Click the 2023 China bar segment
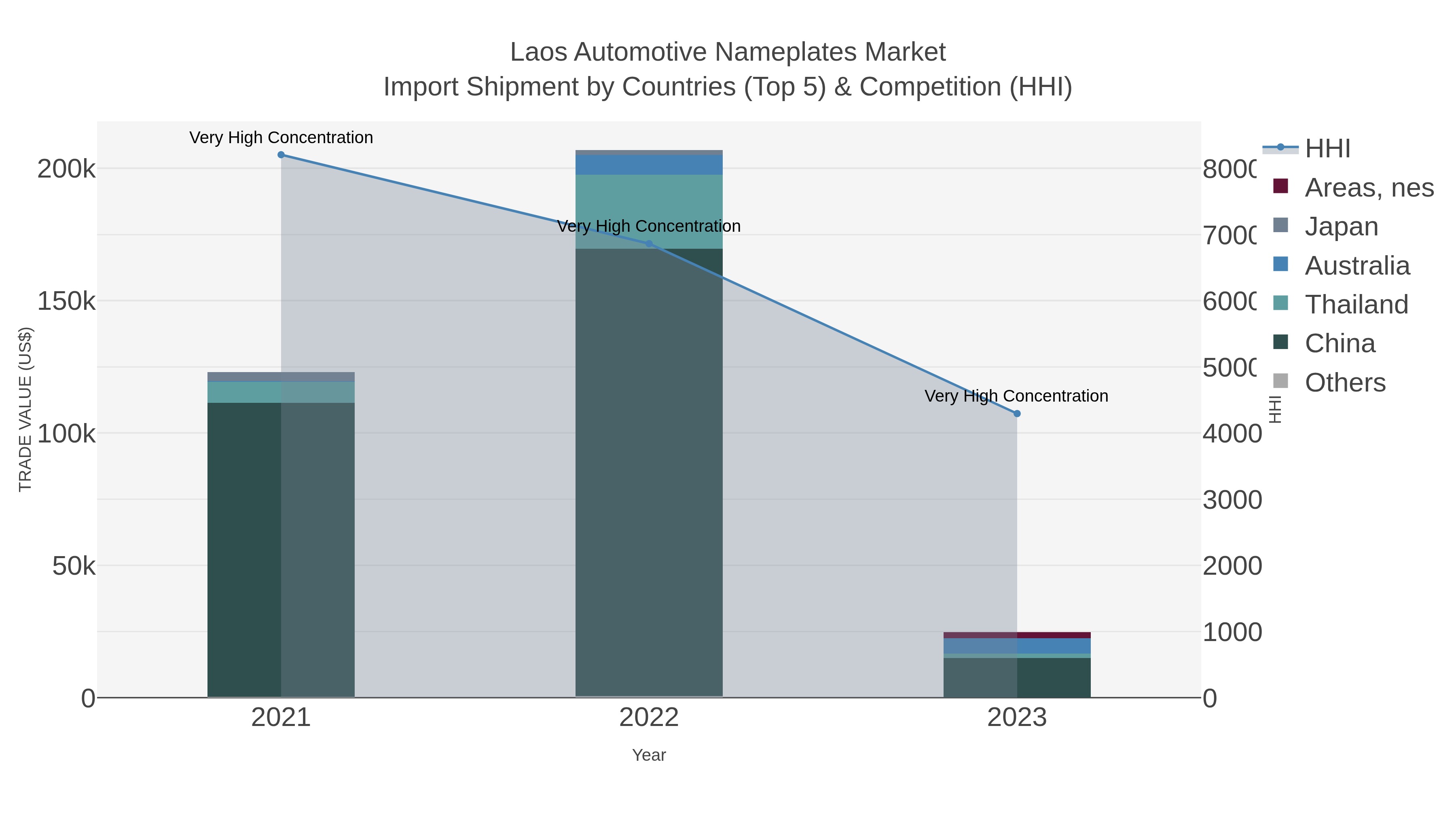The width and height of the screenshot is (1456, 819). [1017, 677]
